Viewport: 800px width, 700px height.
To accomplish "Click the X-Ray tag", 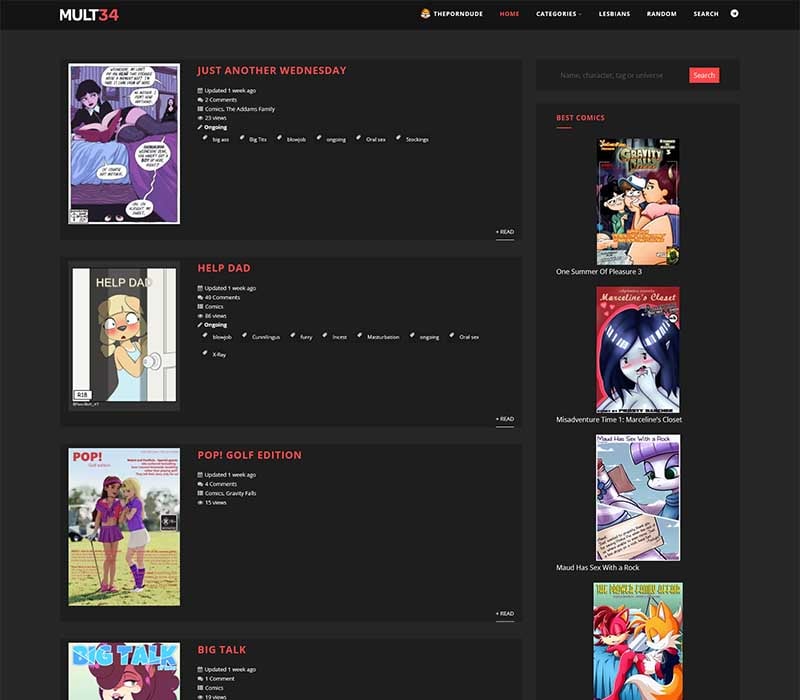I will [219, 355].
